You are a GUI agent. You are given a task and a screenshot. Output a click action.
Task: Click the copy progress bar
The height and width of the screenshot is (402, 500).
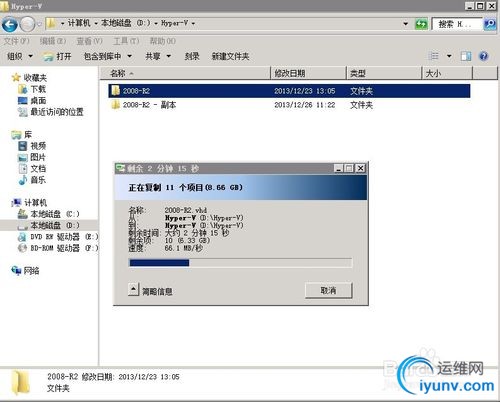point(240,263)
